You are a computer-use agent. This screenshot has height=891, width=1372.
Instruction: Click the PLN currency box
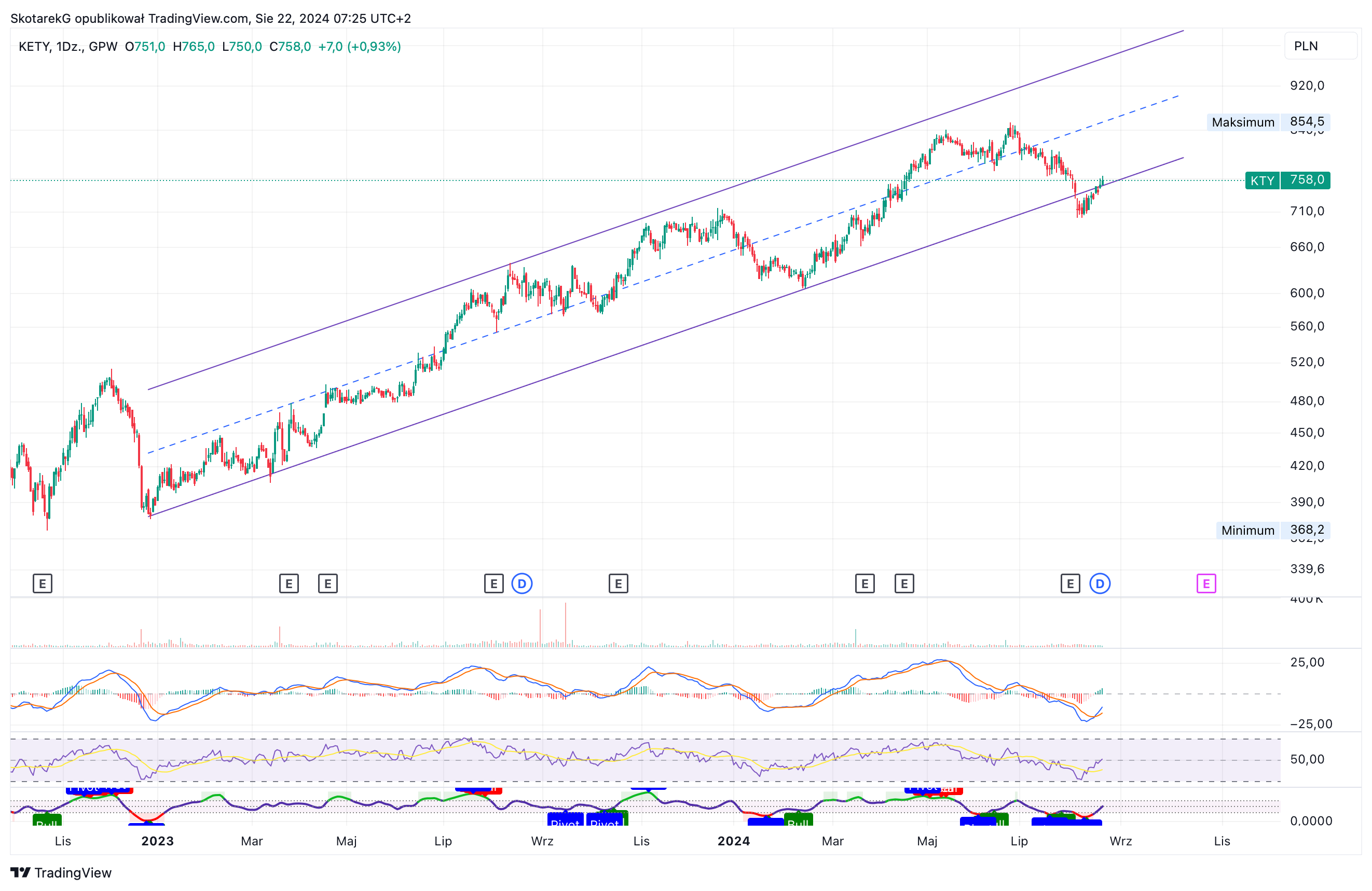coord(1320,46)
